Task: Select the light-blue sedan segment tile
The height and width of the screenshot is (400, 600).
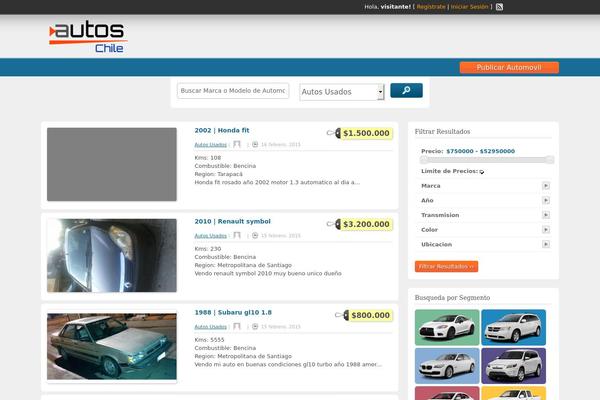Action: (447, 366)
